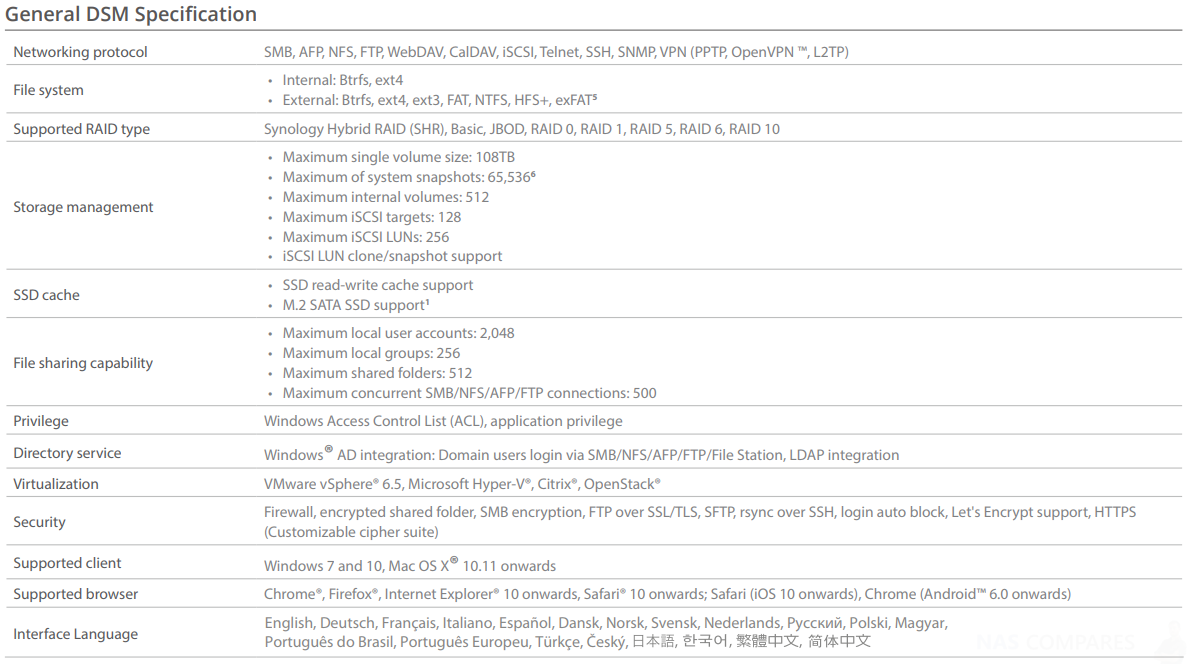Click Maximum iSCSI targets: 128 line

click(x=372, y=217)
